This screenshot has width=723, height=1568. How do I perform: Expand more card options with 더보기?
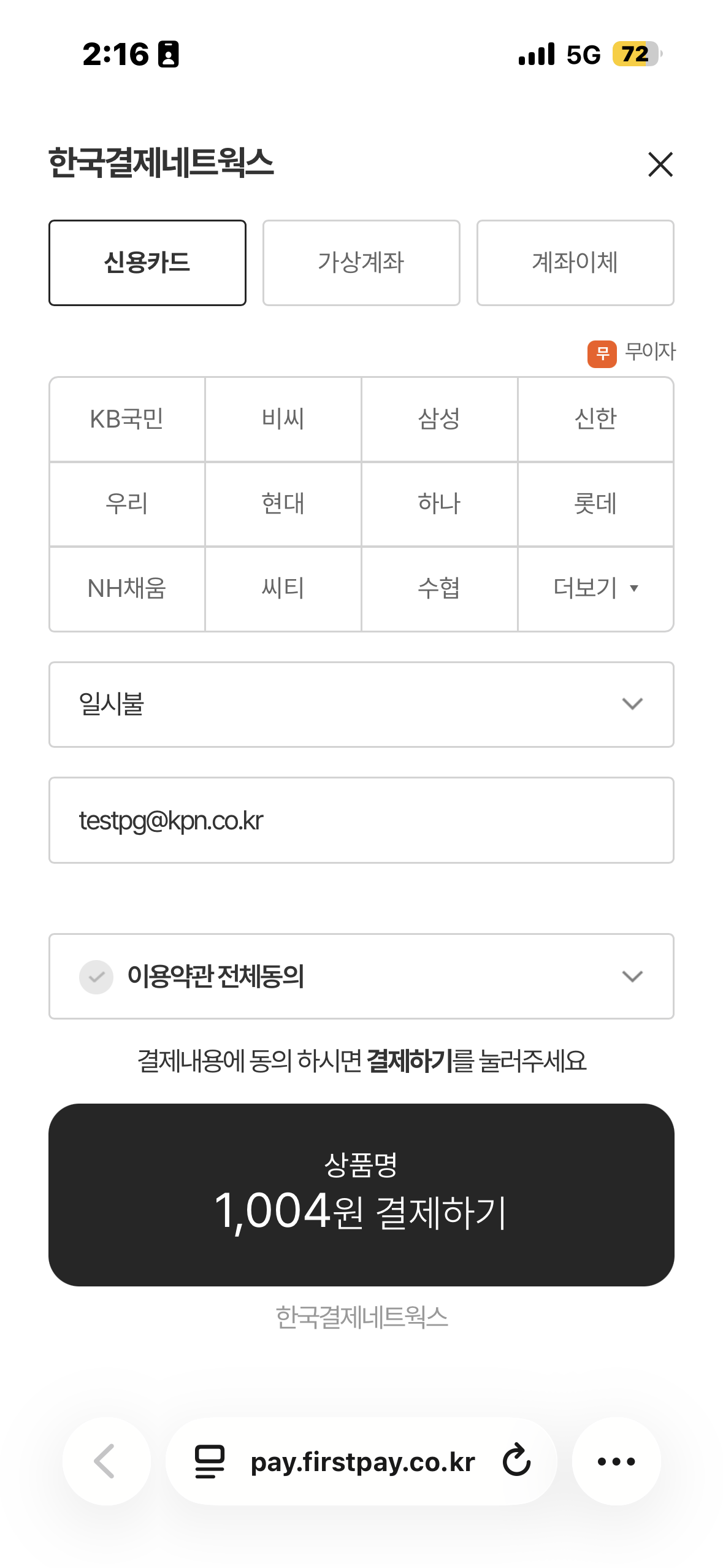click(595, 588)
